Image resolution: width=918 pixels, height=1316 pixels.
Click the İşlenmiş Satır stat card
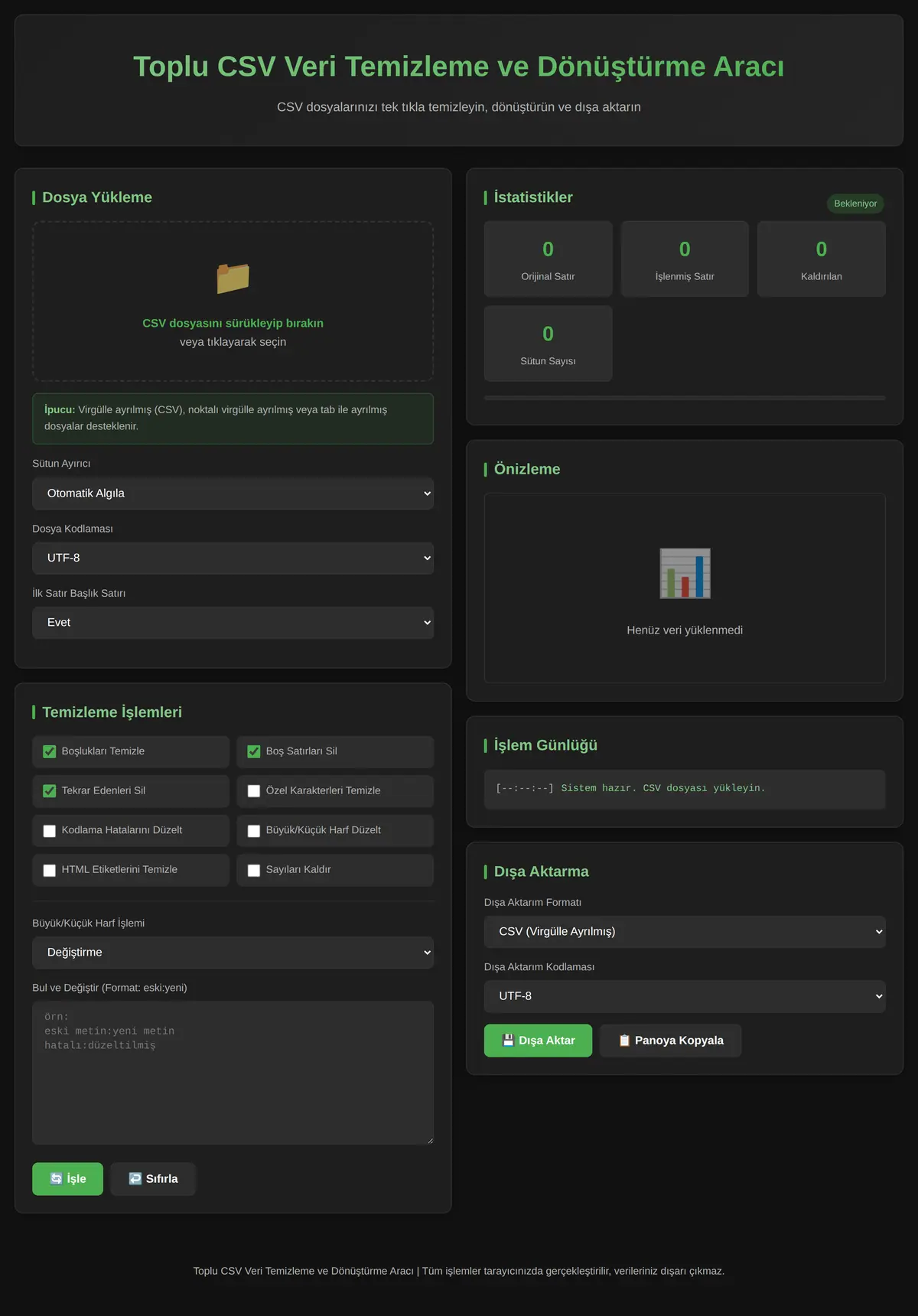(x=685, y=259)
